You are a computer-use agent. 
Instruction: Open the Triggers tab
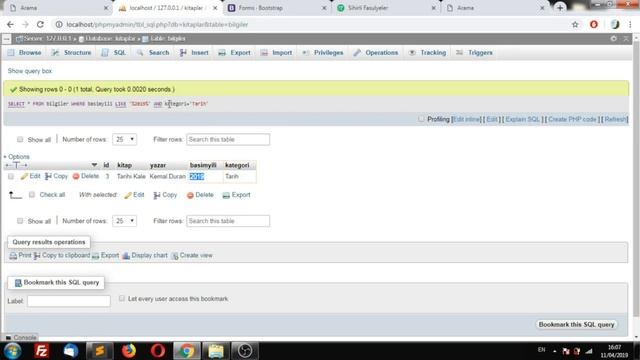tap(475, 53)
